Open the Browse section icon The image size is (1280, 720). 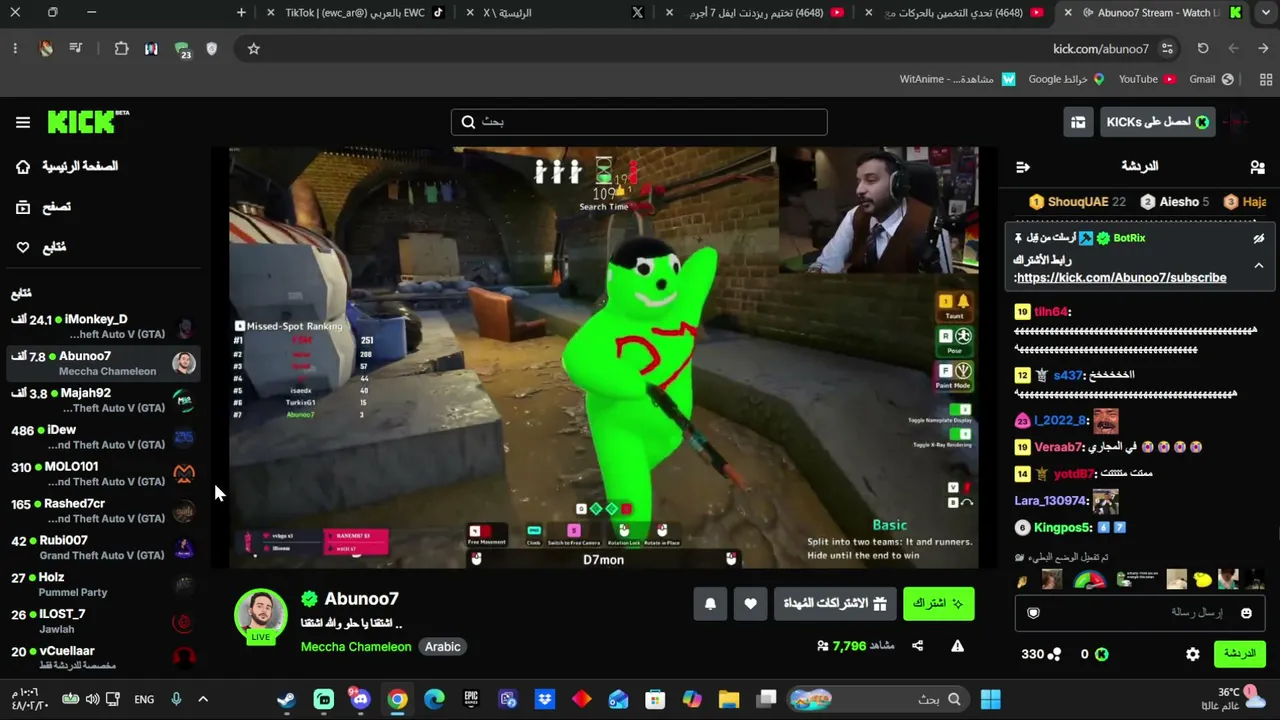click(23, 207)
